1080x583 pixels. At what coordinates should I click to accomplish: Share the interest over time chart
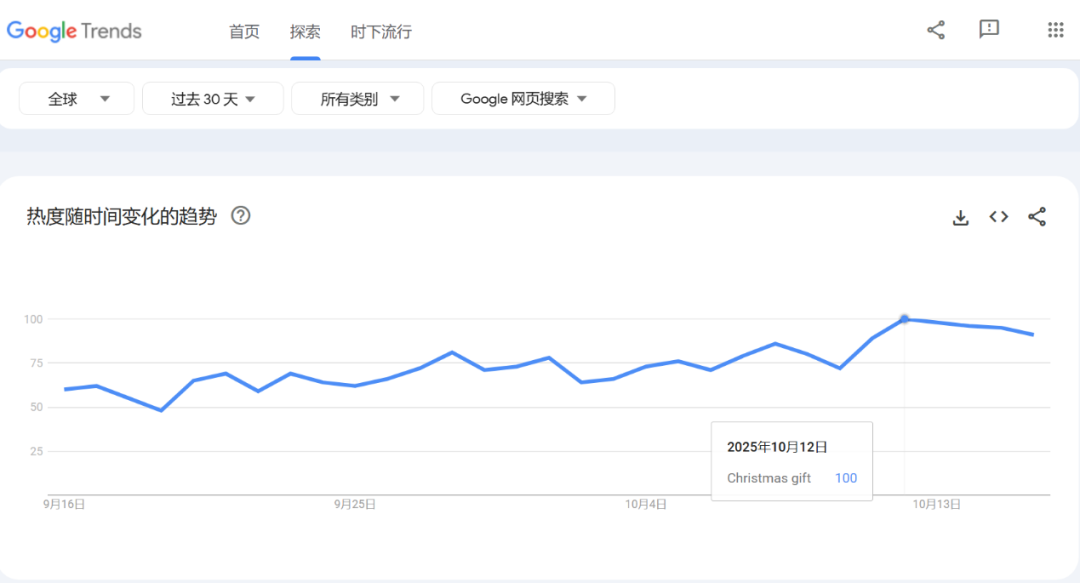(1037, 217)
